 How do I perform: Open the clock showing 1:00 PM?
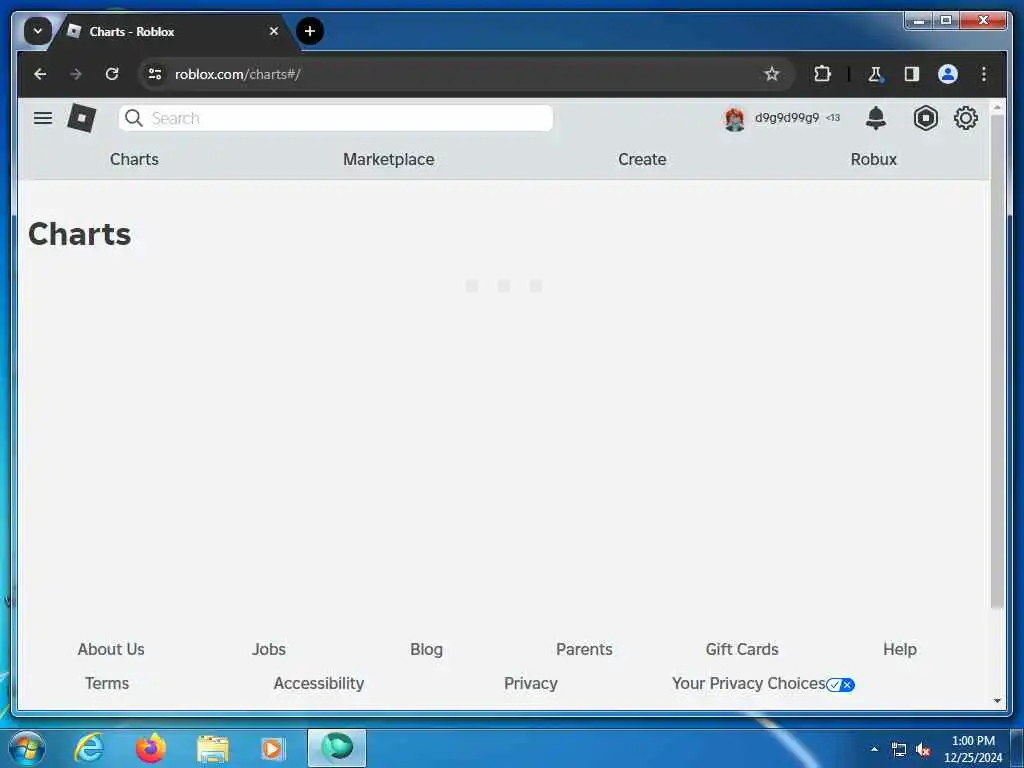point(973,749)
